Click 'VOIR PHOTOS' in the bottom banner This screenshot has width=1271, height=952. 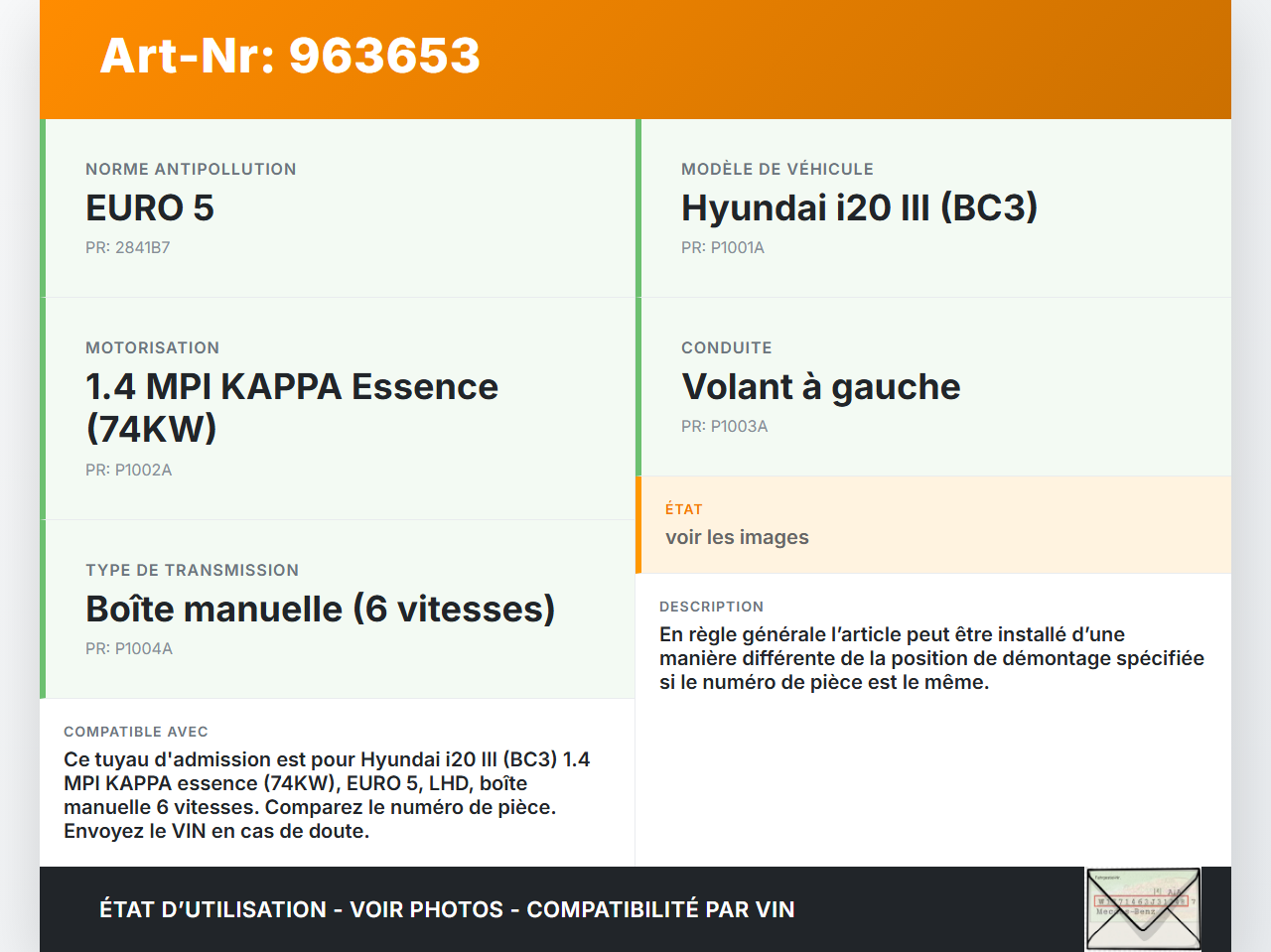(x=424, y=909)
